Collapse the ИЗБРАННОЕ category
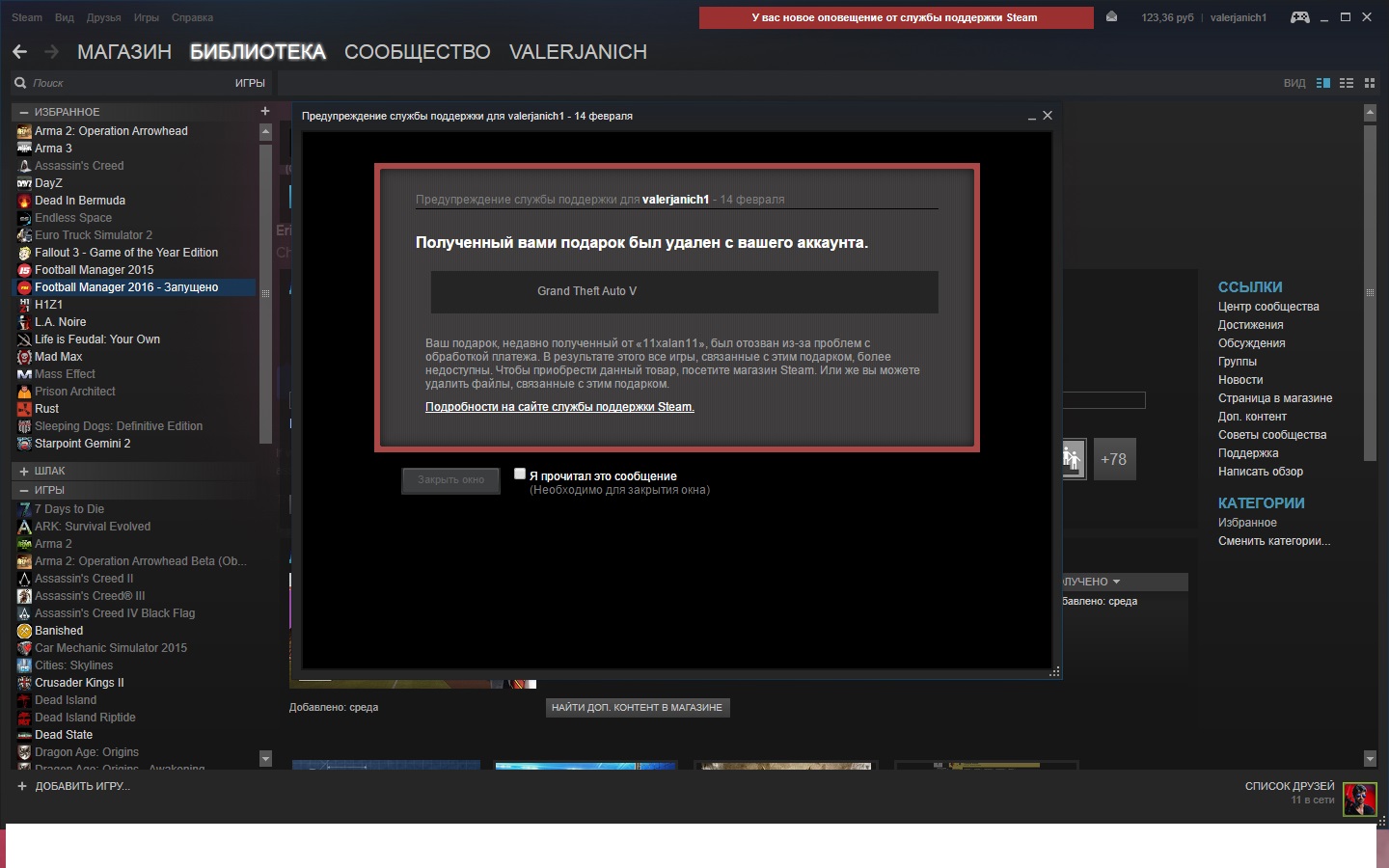 click(24, 112)
